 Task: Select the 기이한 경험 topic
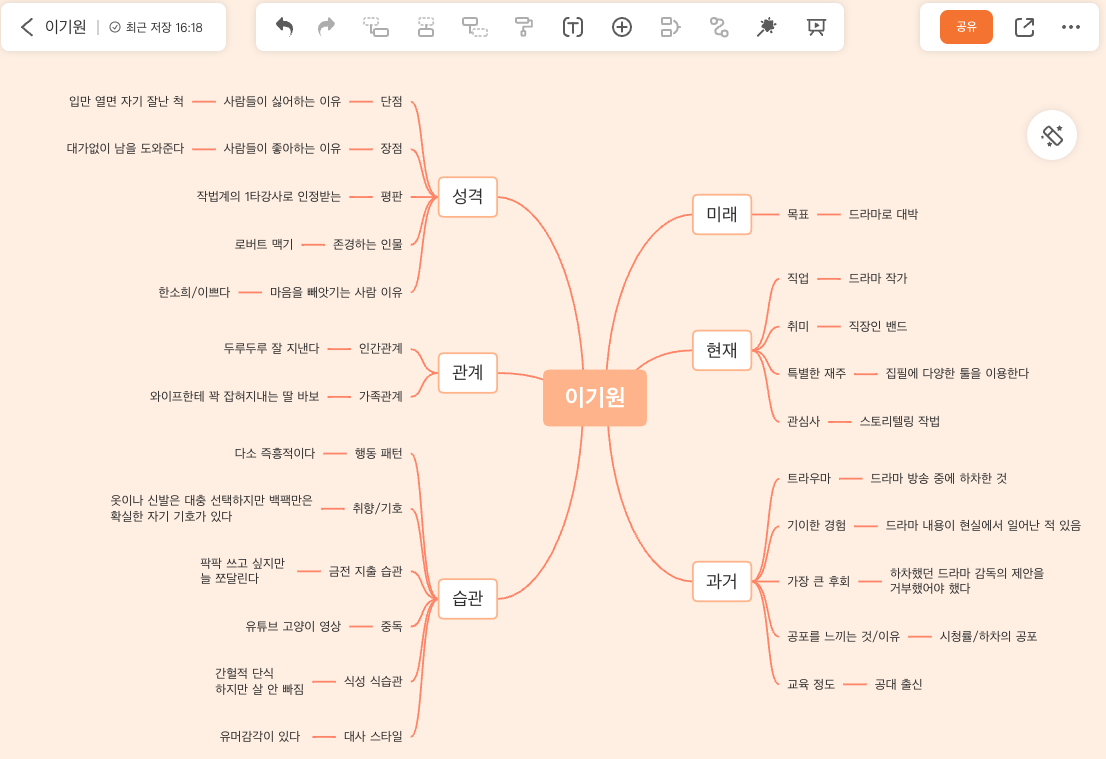(x=816, y=526)
